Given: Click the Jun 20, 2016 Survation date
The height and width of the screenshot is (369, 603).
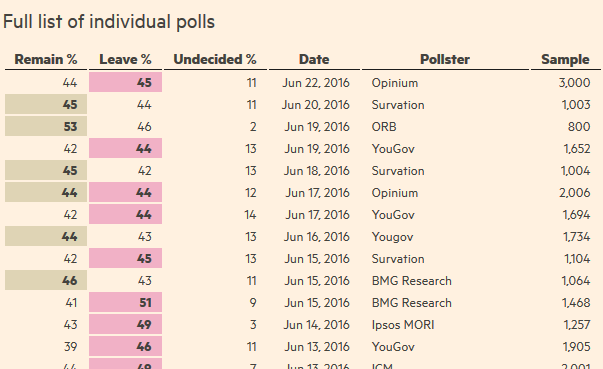Looking at the screenshot, I should (x=315, y=105).
